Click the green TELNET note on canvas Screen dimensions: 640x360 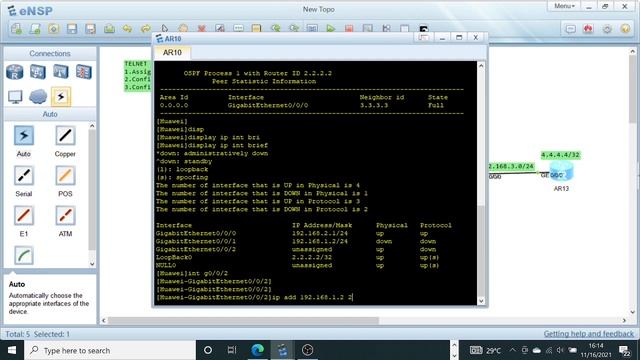[138, 76]
